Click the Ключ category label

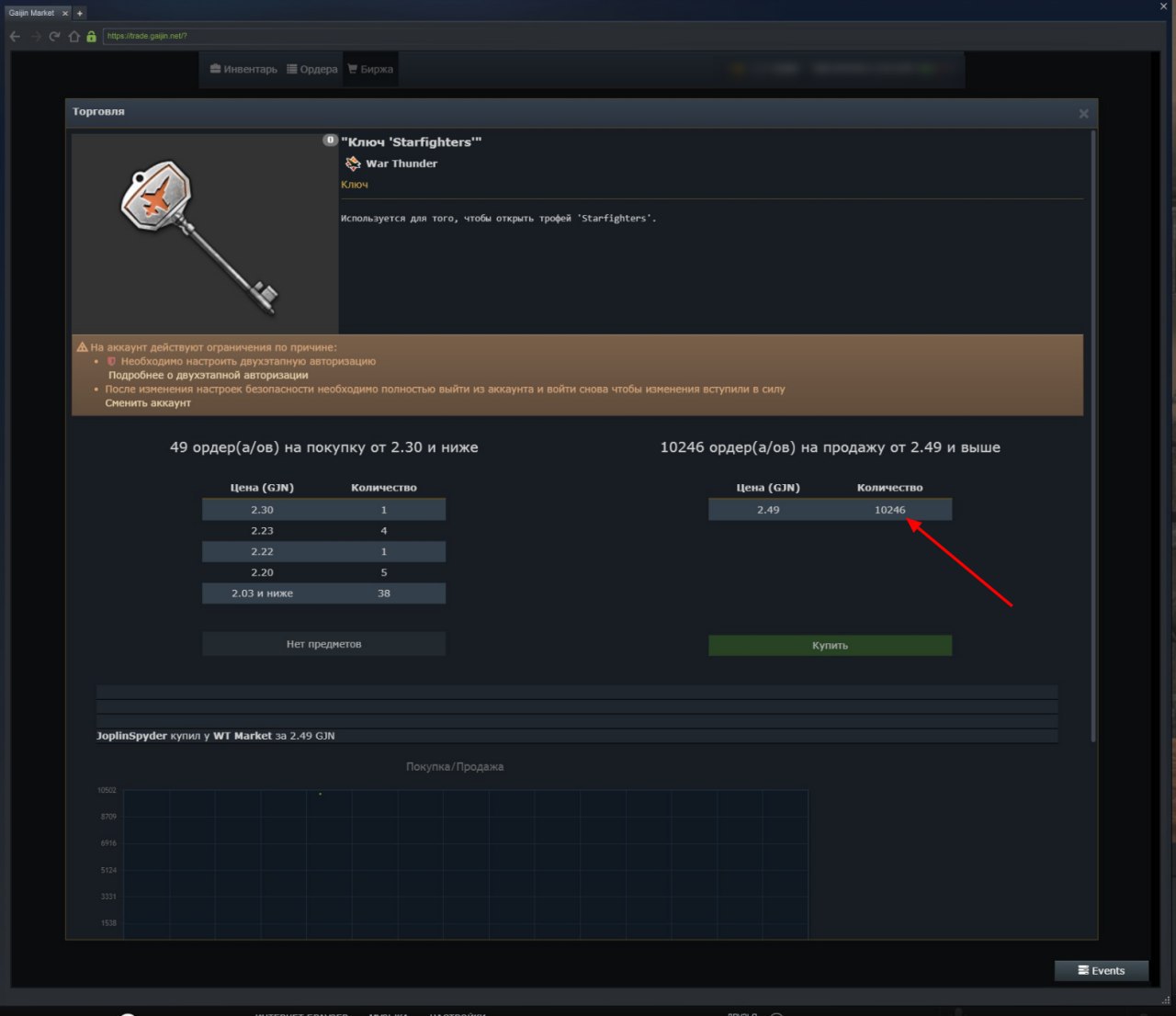point(355,185)
